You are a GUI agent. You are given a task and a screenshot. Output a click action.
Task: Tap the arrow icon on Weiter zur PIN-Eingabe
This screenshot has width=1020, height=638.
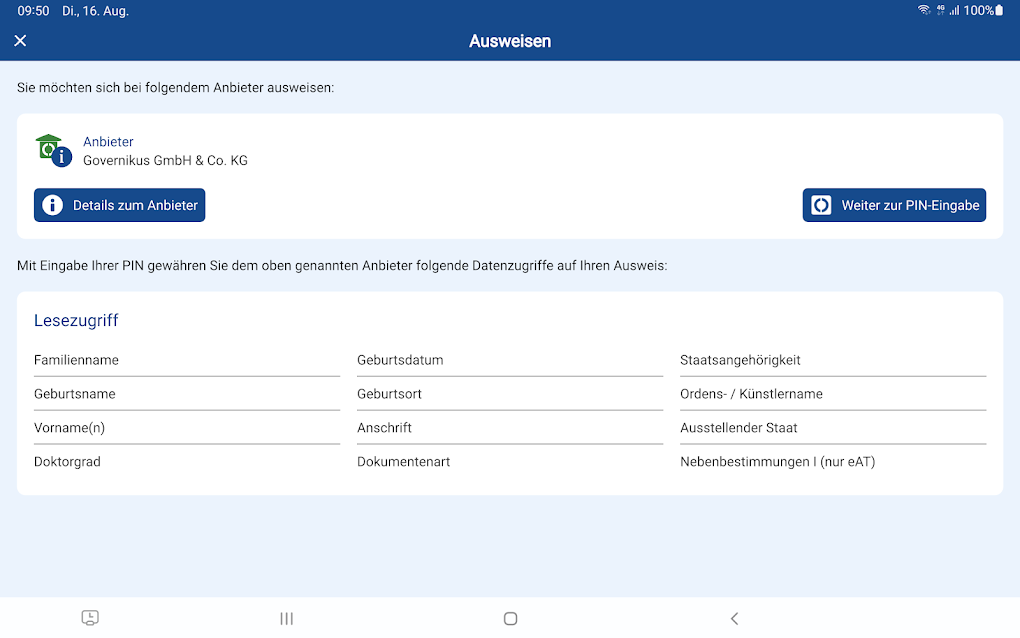pyautogui.click(x=821, y=205)
